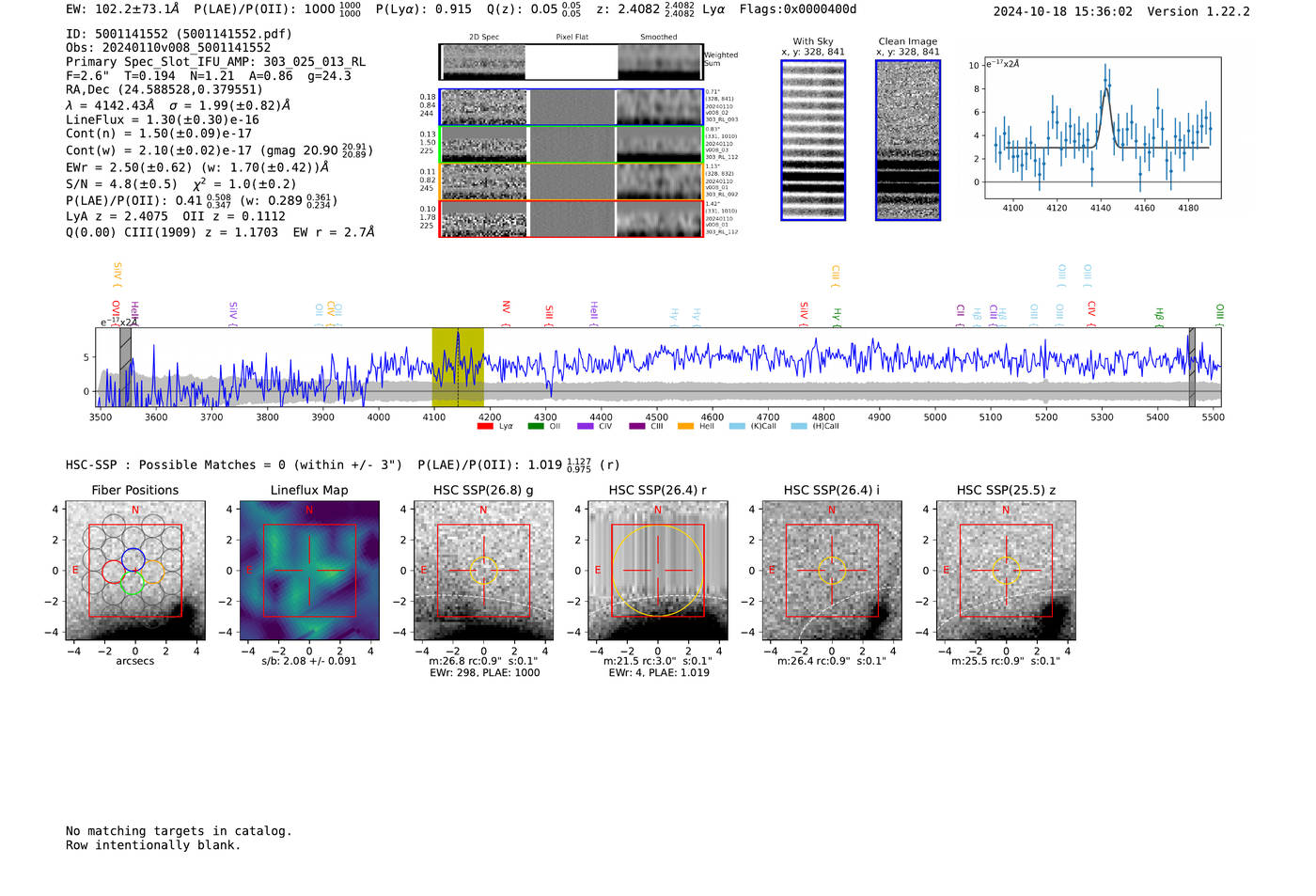The width and height of the screenshot is (1316, 896).
Task: Select the red-bordered 2D spectrum row
Action: [x=572, y=219]
